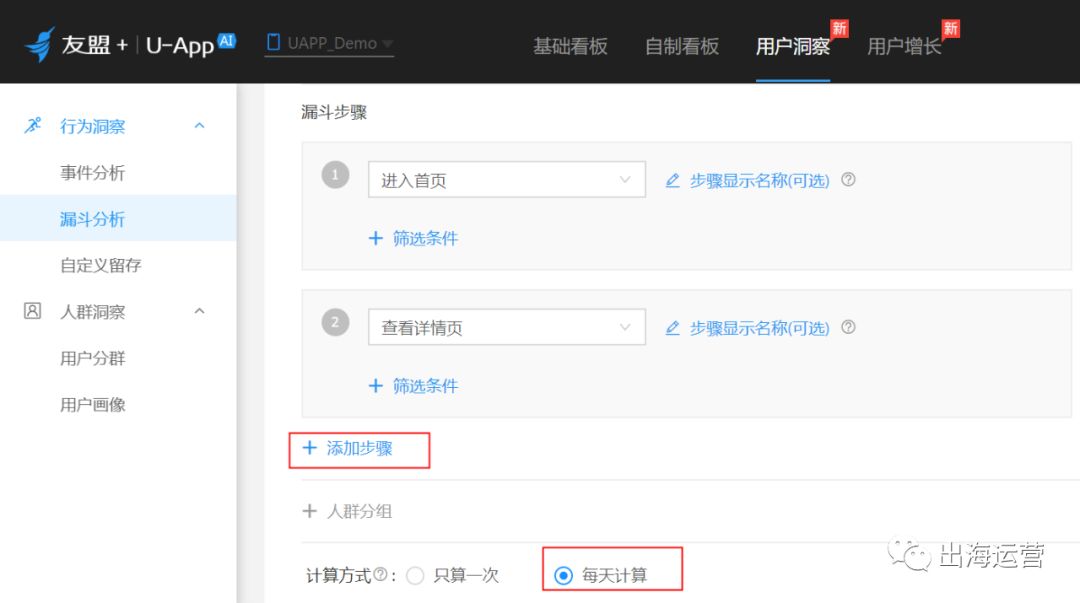The width and height of the screenshot is (1080, 603).
Task: Click help icon beside step 1 display name
Action: (848, 180)
